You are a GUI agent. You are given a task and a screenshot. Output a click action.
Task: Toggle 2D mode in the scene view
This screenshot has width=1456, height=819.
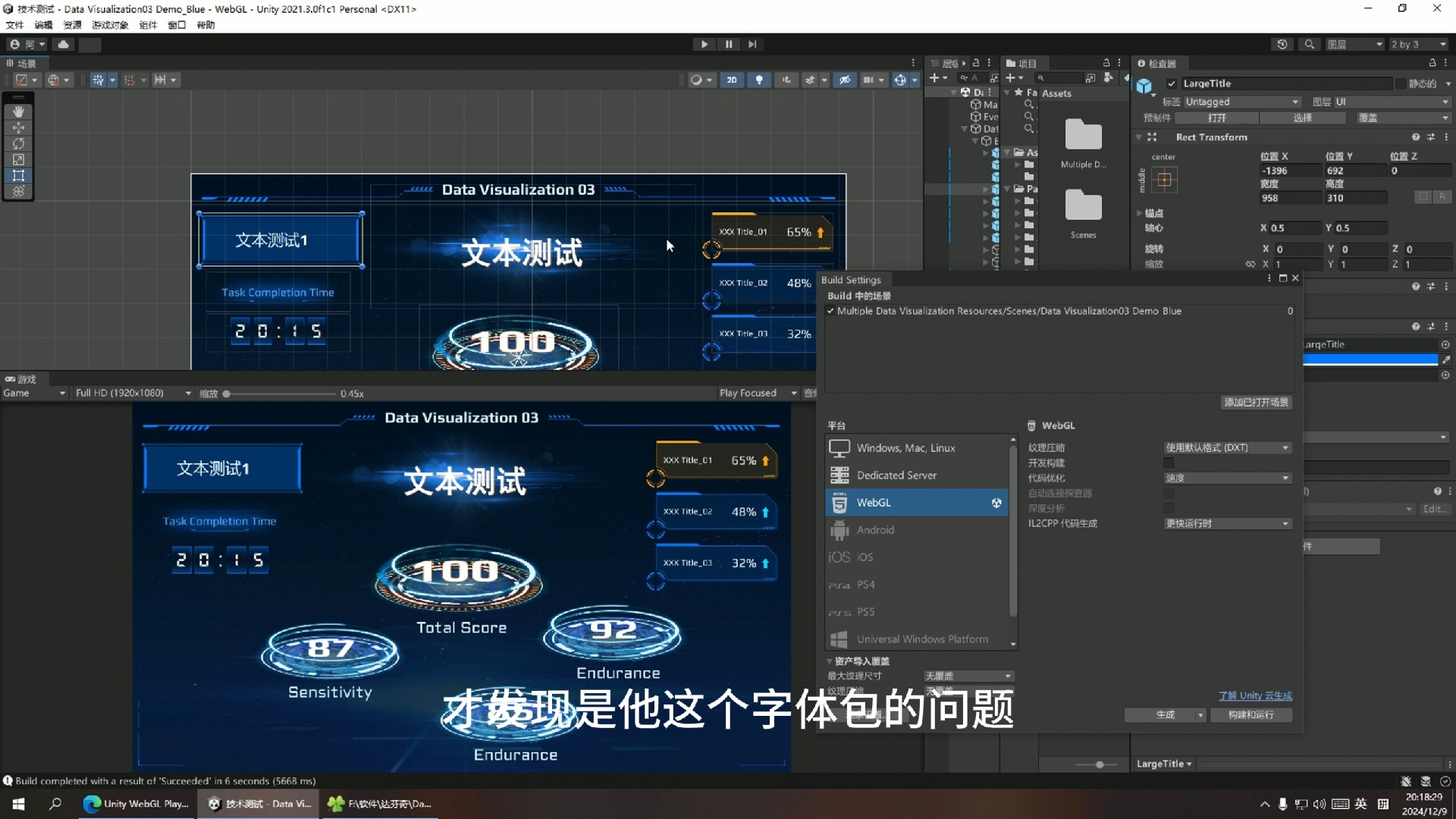[x=731, y=80]
